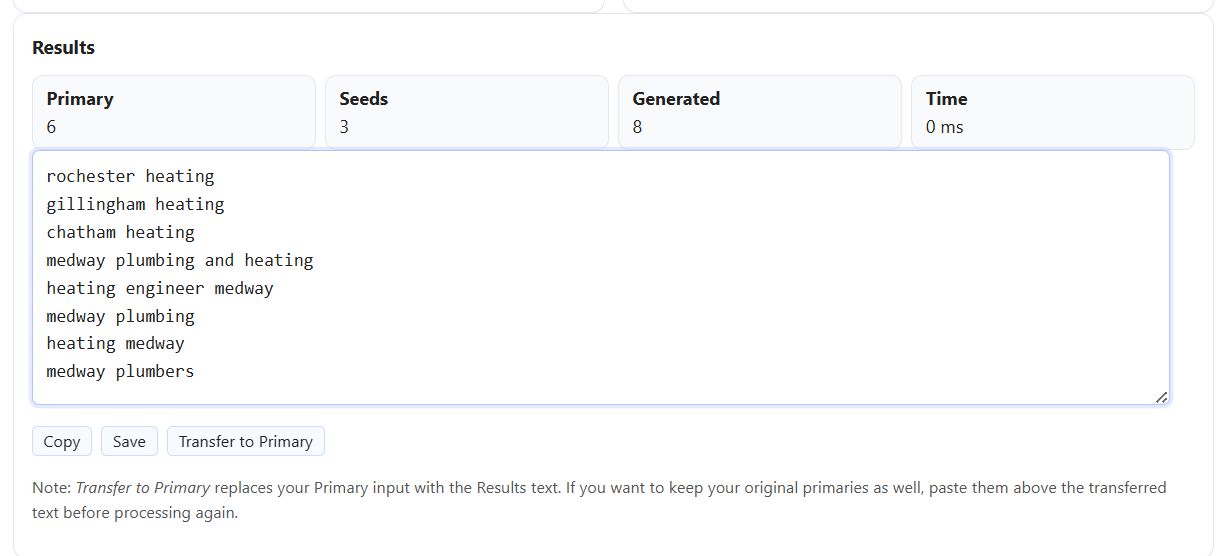Image resolution: width=1226 pixels, height=556 pixels.
Task: Click the "0 ms" time value
Action: (945, 127)
